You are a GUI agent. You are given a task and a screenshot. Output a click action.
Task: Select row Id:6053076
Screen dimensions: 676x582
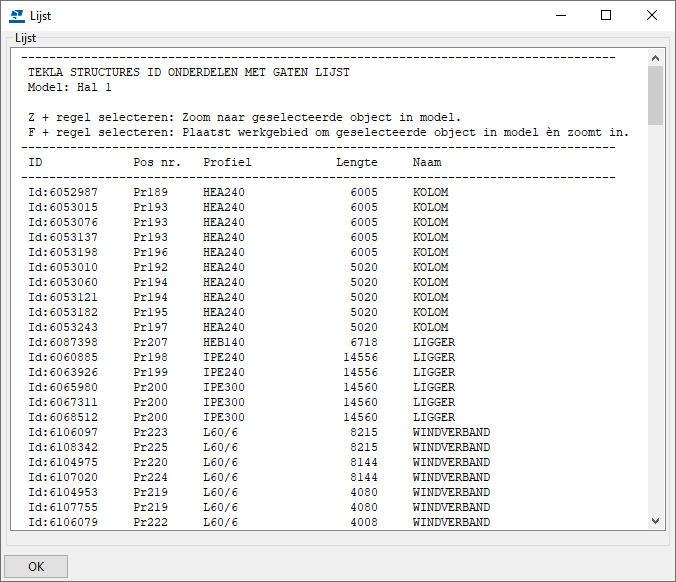[x=238, y=222]
